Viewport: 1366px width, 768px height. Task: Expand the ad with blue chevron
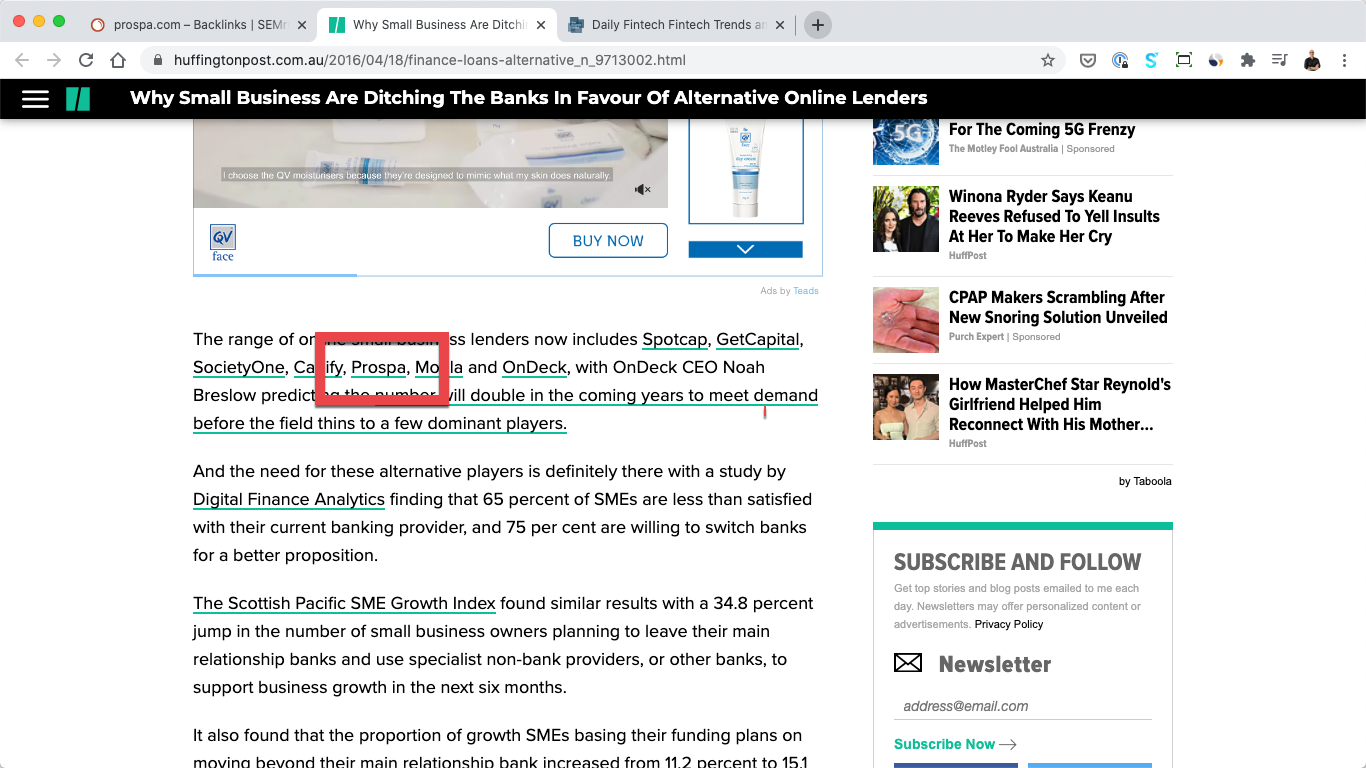tap(745, 249)
